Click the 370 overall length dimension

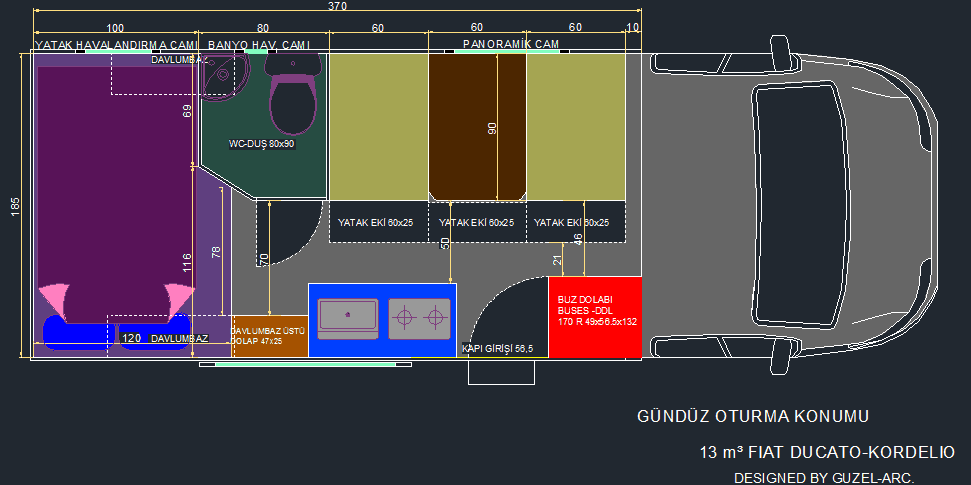338,7
